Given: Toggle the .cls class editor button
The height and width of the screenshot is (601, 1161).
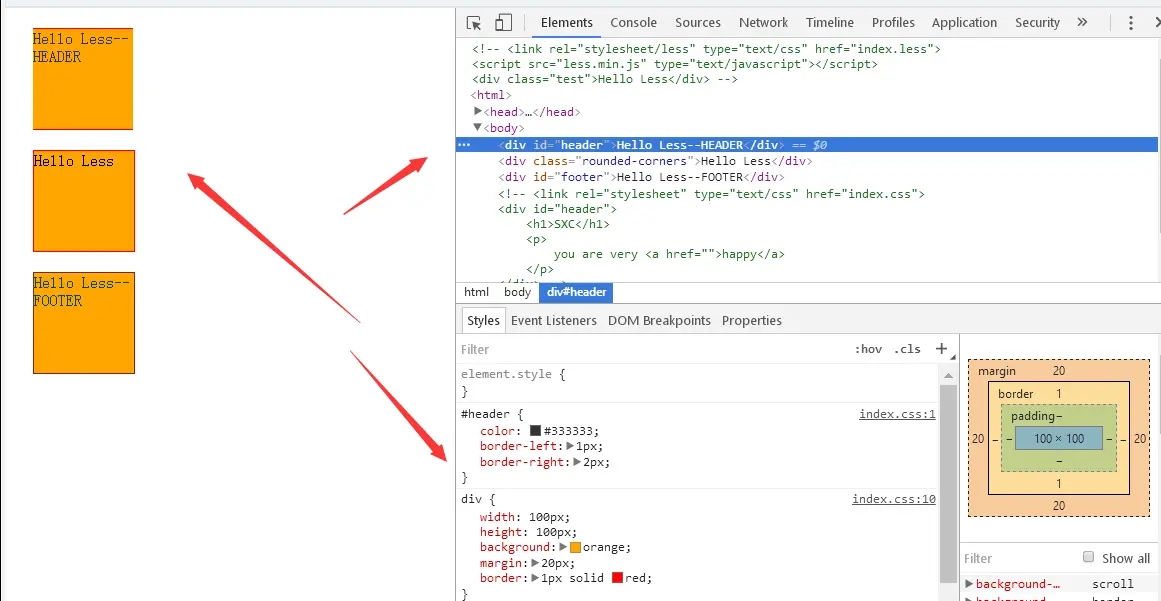Looking at the screenshot, I should pyautogui.click(x=907, y=349).
